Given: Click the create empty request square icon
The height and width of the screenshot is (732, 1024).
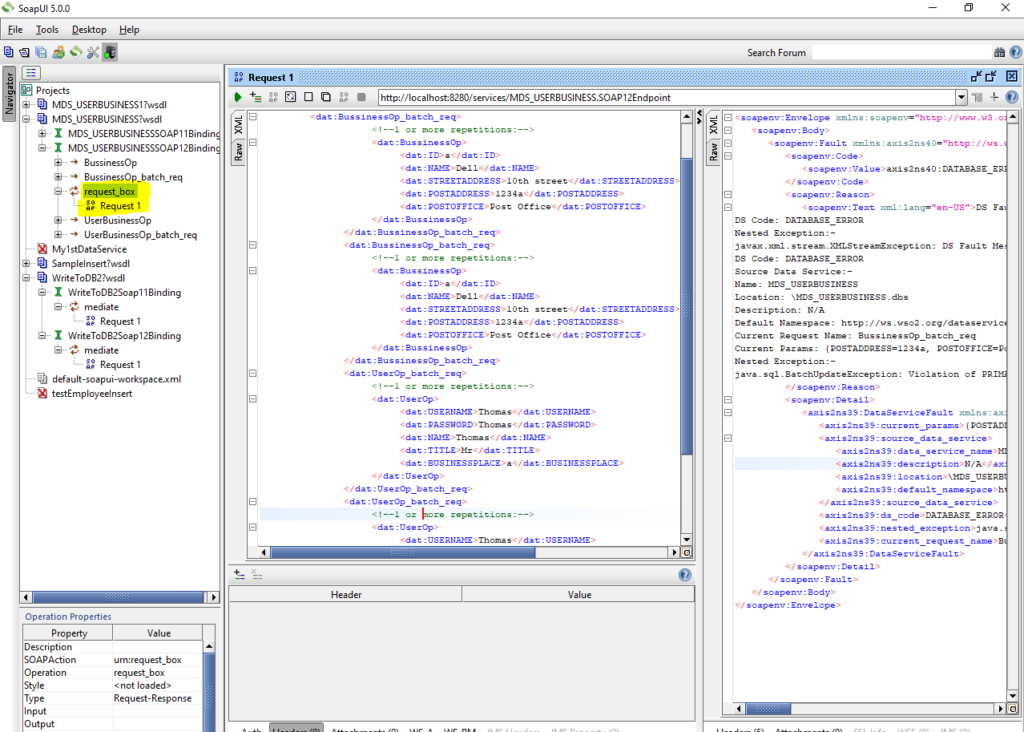Looking at the screenshot, I should coord(308,97).
